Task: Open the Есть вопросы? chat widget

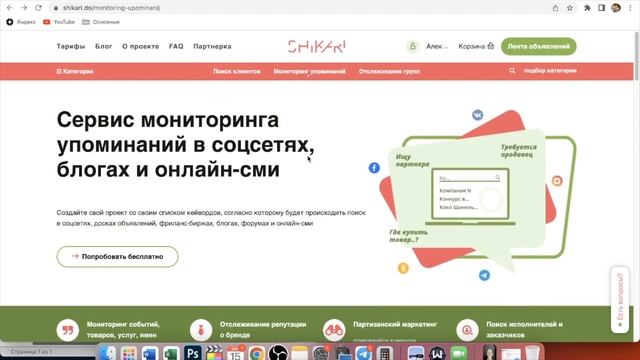Action: coord(620,300)
